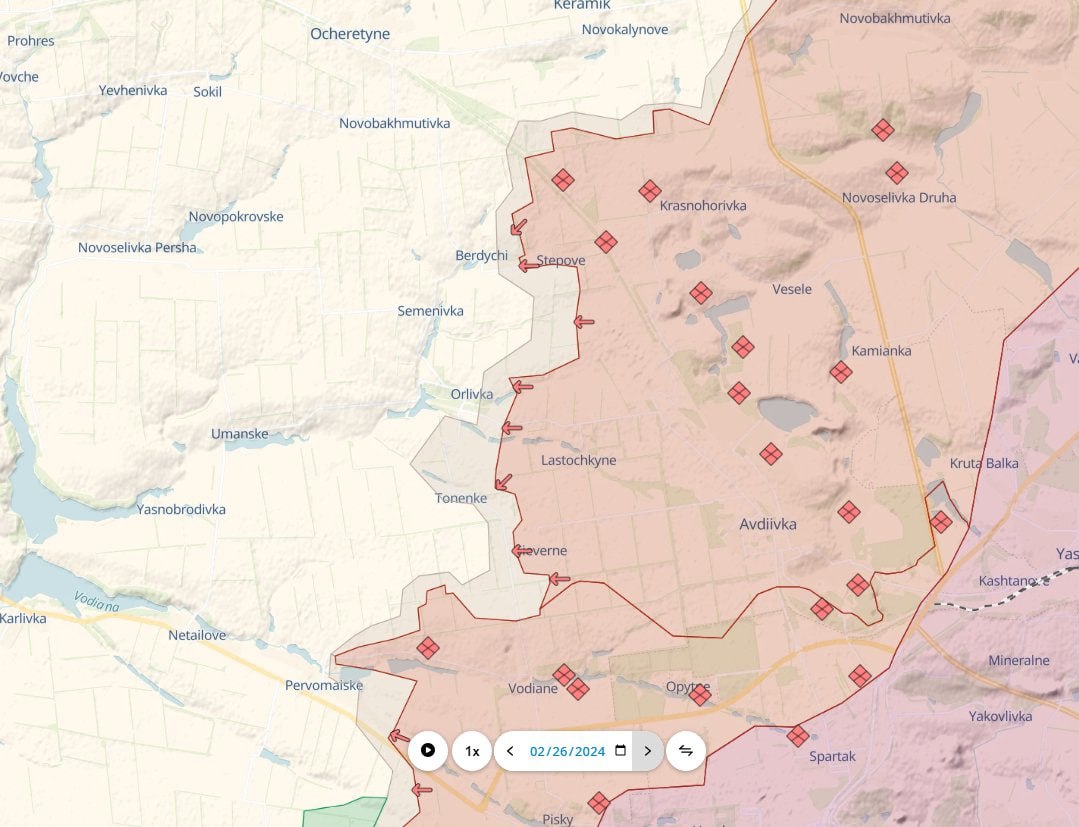1079x827 pixels.
Task: Click the Avdiivka city label
Action: pyautogui.click(x=768, y=524)
